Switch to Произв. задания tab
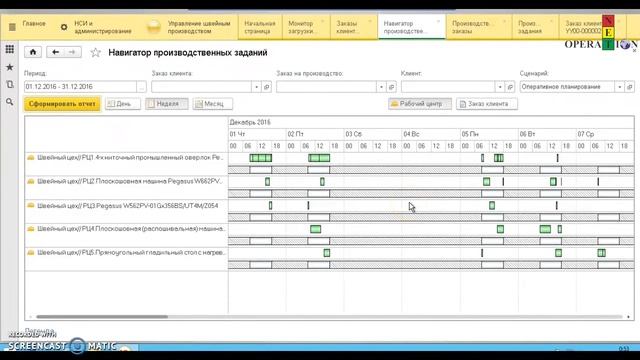The width and height of the screenshot is (640, 360). point(536,27)
